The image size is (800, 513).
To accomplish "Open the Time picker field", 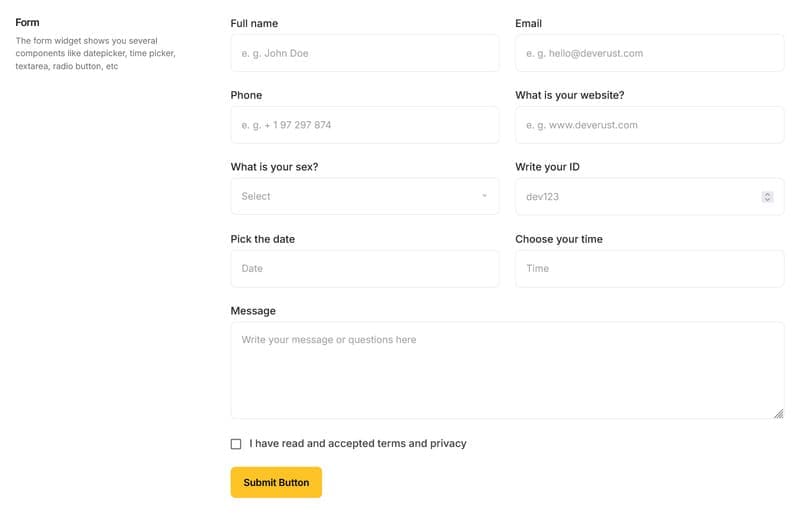I will click(649, 269).
